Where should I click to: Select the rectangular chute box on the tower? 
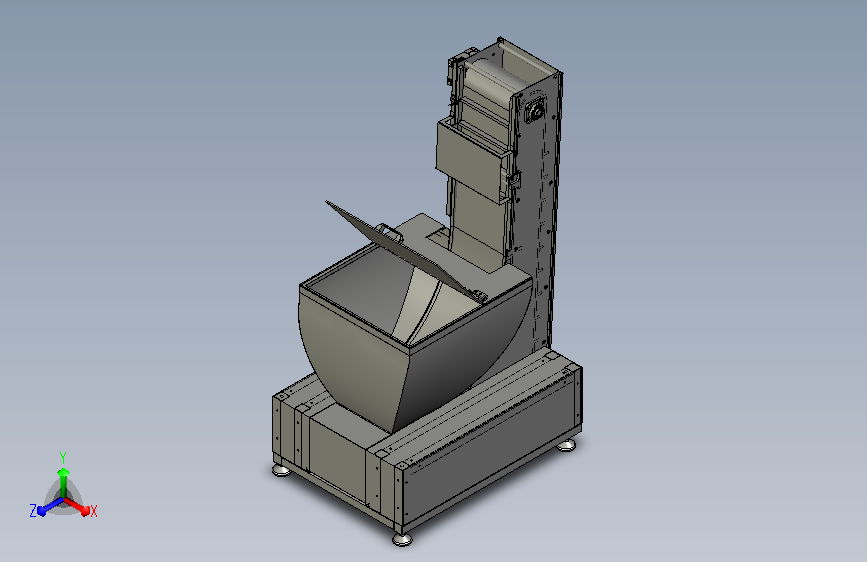pos(471,160)
